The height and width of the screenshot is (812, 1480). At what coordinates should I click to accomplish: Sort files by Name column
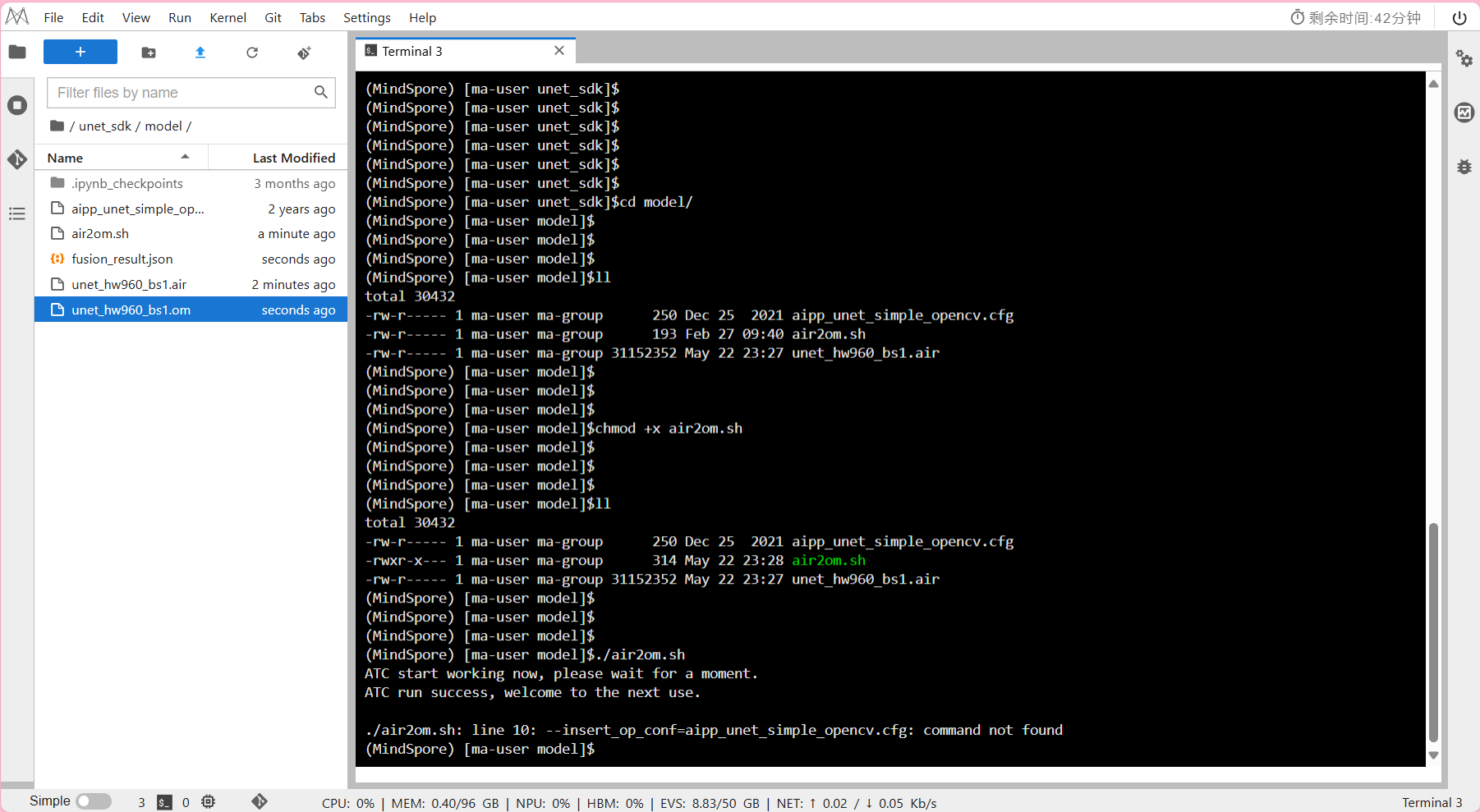pos(121,158)
